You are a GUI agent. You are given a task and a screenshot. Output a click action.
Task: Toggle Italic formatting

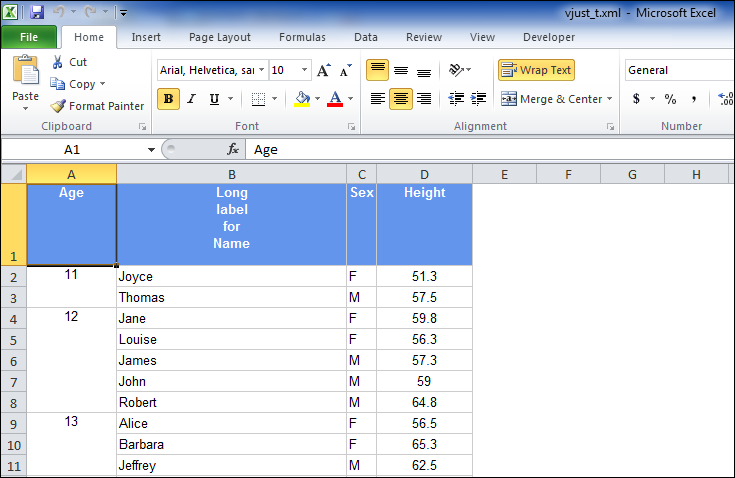[191, 99]
